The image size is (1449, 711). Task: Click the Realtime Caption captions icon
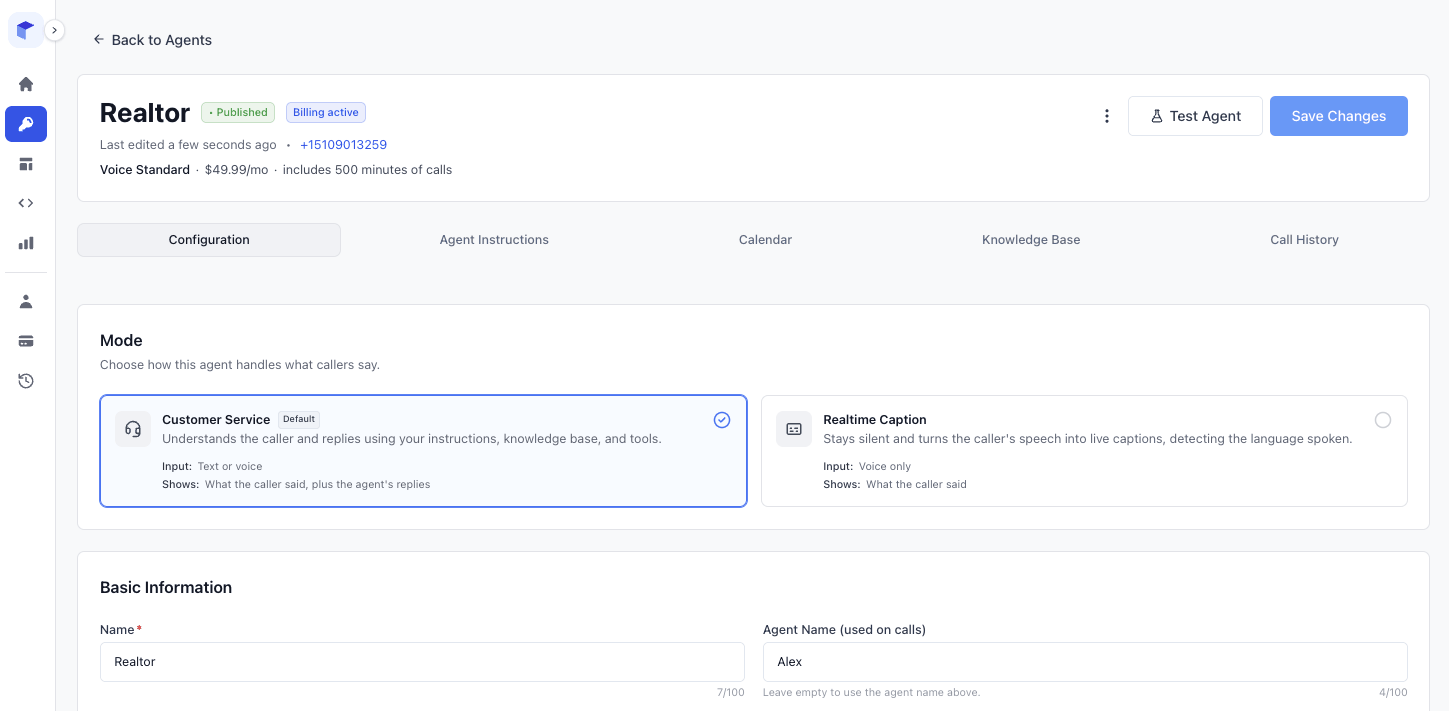(794, 429)
